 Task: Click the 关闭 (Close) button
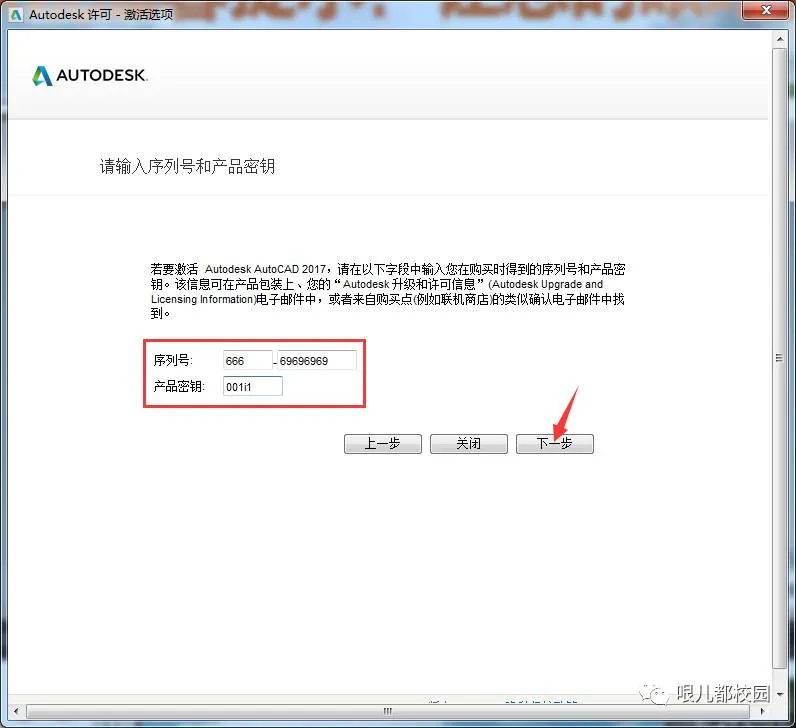[x=469, y=444]
